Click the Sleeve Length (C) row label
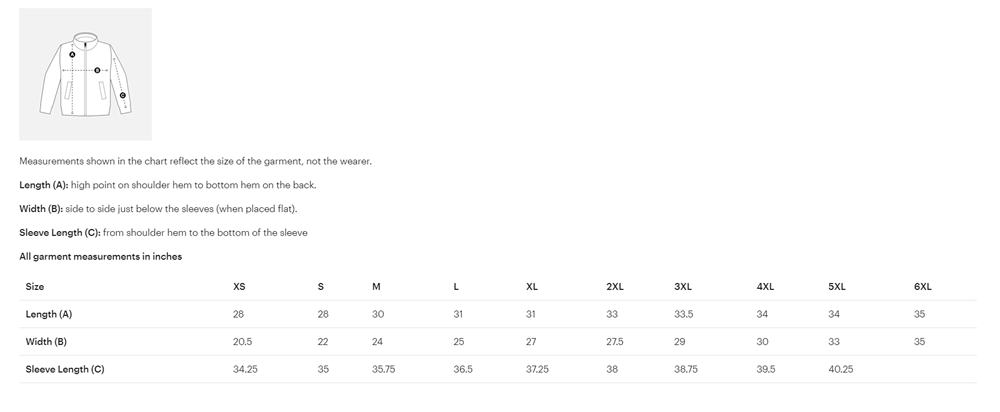Image resolution: width=1000 pixels, height=412 pixels. [64, 369]
